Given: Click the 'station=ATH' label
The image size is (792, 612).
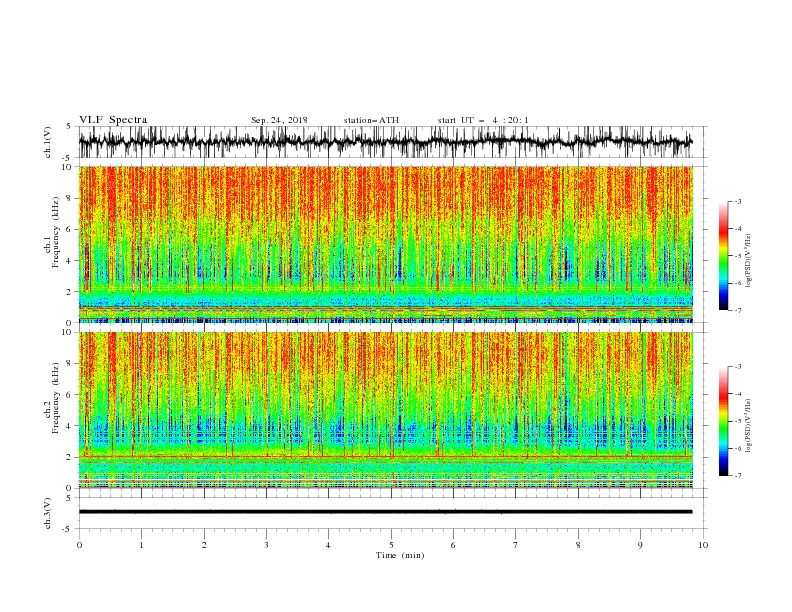Looking at the screenshot, I should pyautogui.click(x=371, y=120).
